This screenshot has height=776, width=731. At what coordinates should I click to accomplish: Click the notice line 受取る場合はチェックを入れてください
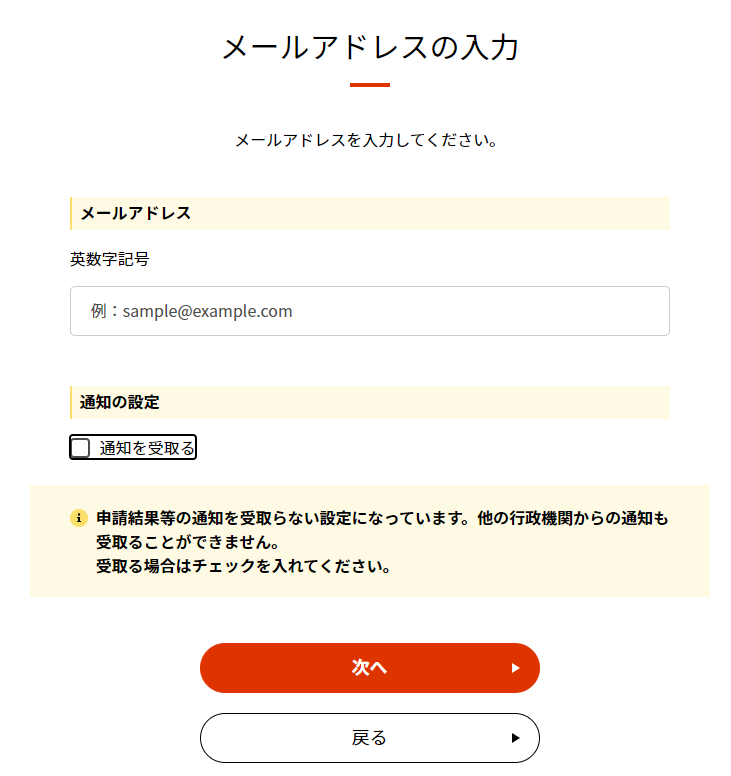(244, 566)
